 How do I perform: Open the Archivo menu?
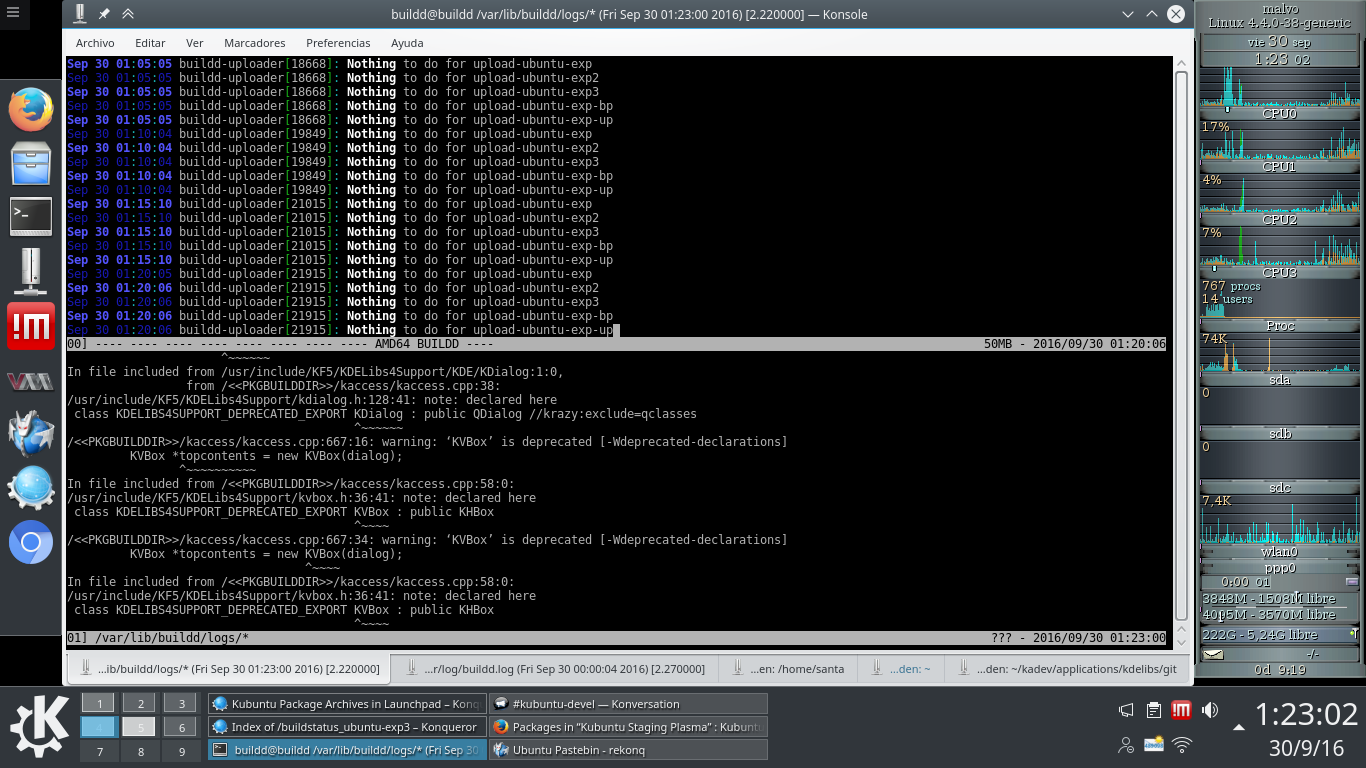click(x=95, y=43)
